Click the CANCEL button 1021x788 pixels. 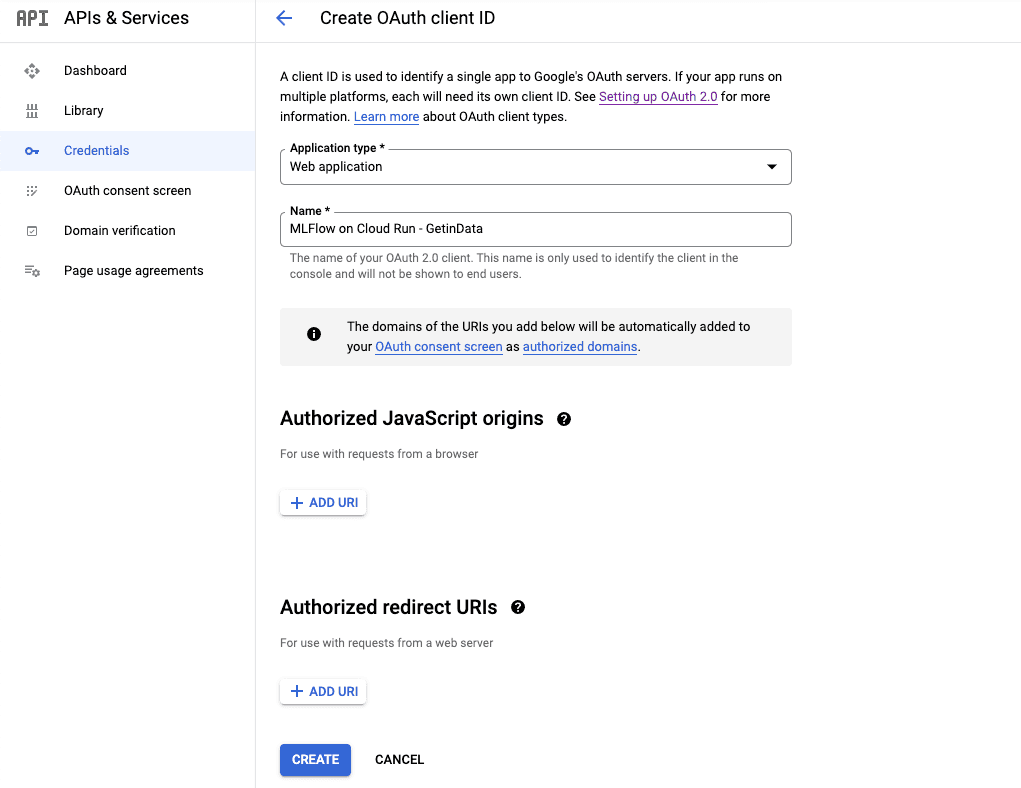click(x=399, y=760)
